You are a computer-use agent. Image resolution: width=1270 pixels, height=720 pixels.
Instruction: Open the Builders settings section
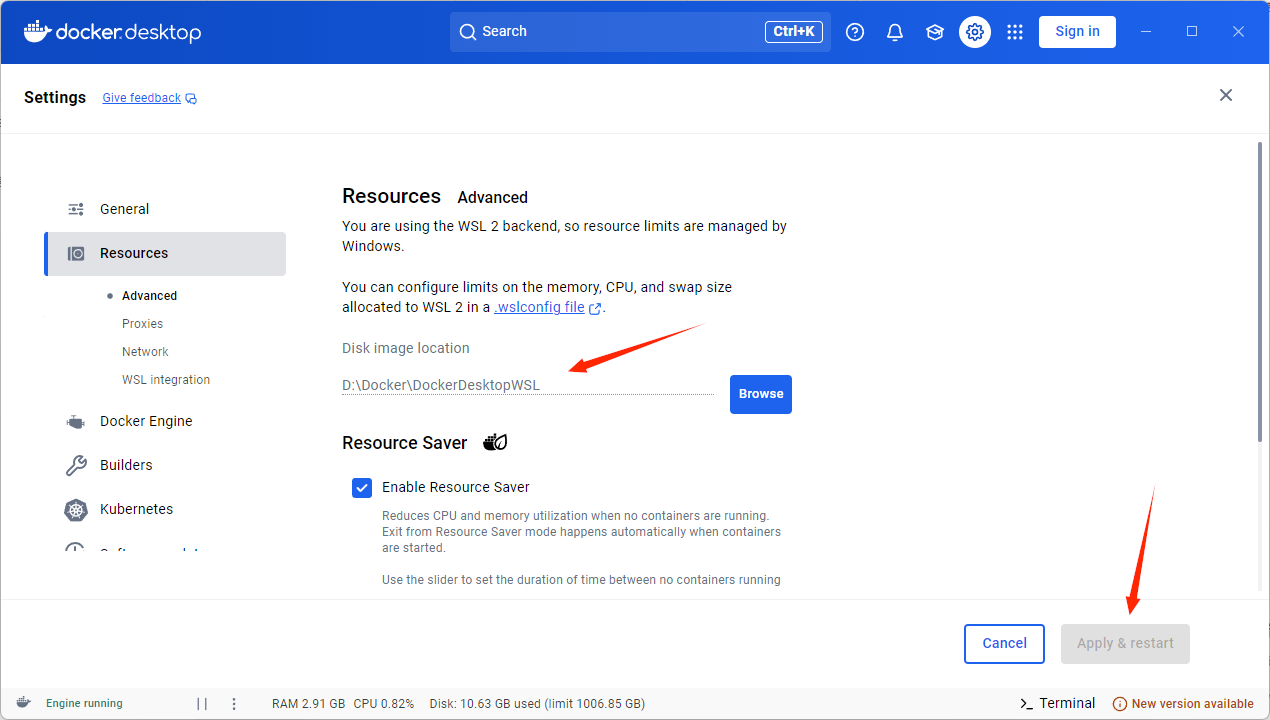165,466
